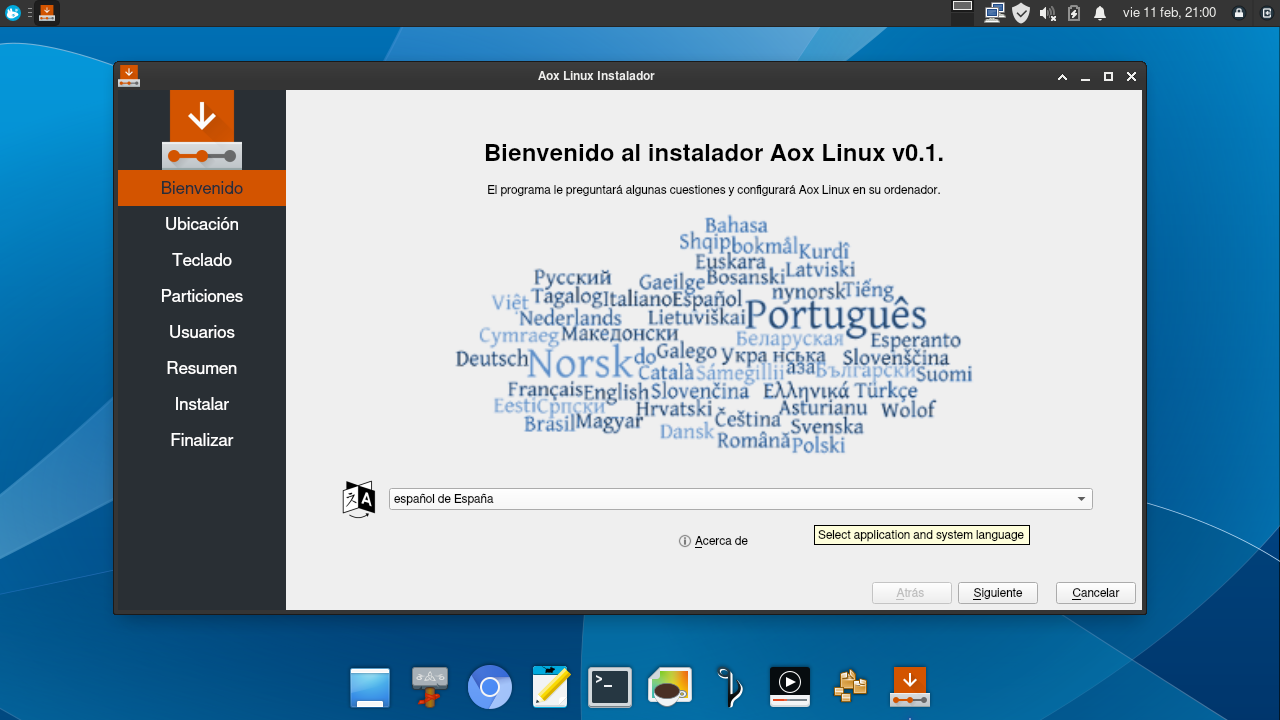Launch the black-and-white quill app in the dock
The image size is (1280, 720).
[x=730, y=688]
